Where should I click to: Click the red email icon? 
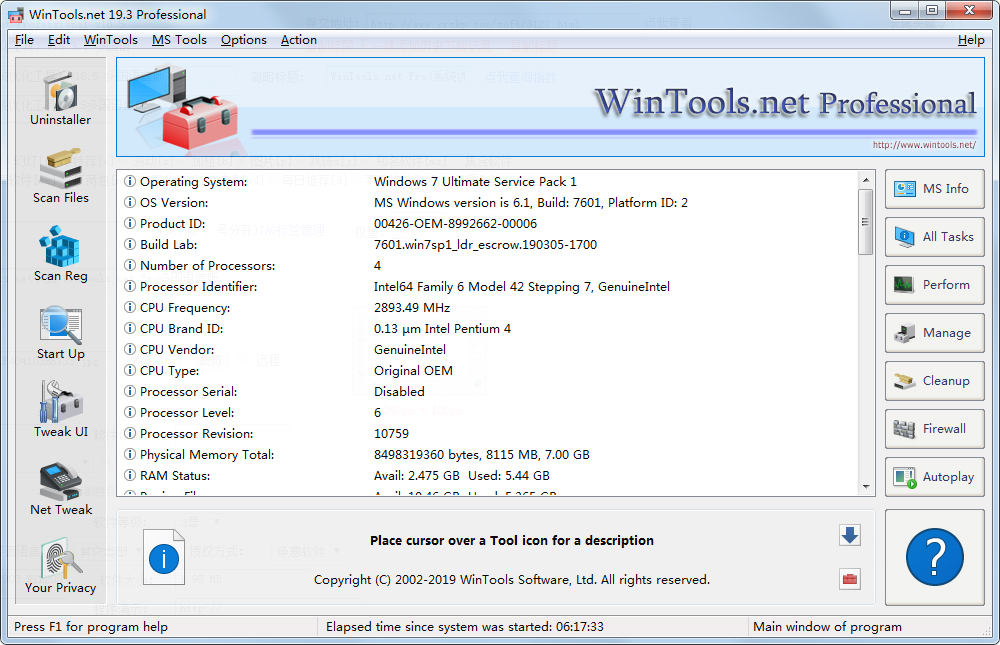pyautogui.click(x=850, y=579)
